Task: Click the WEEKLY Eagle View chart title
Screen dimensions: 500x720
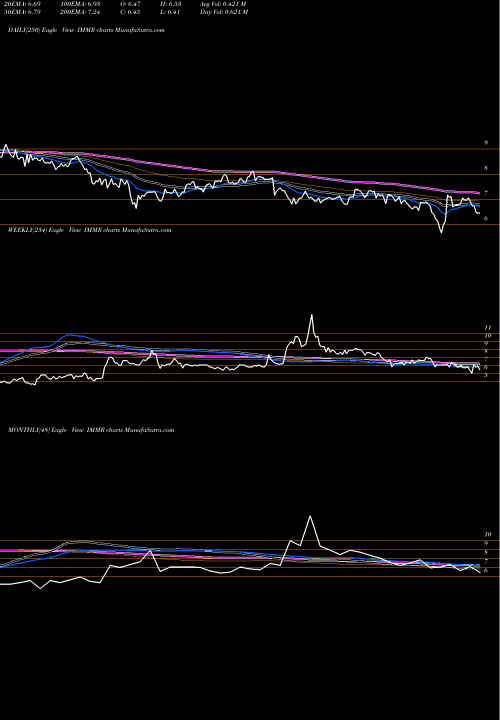Action: (90, 230)
